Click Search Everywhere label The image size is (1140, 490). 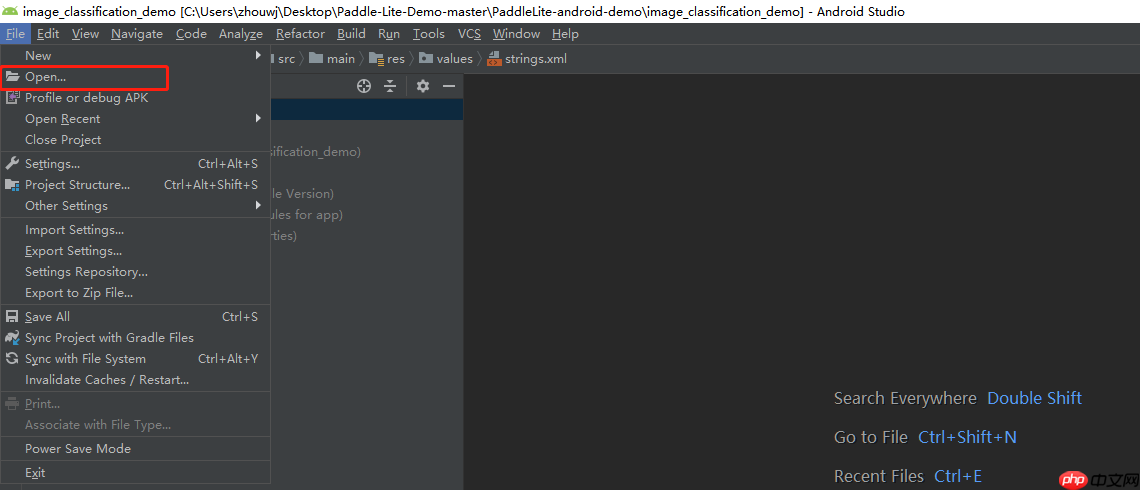[905, 398]
